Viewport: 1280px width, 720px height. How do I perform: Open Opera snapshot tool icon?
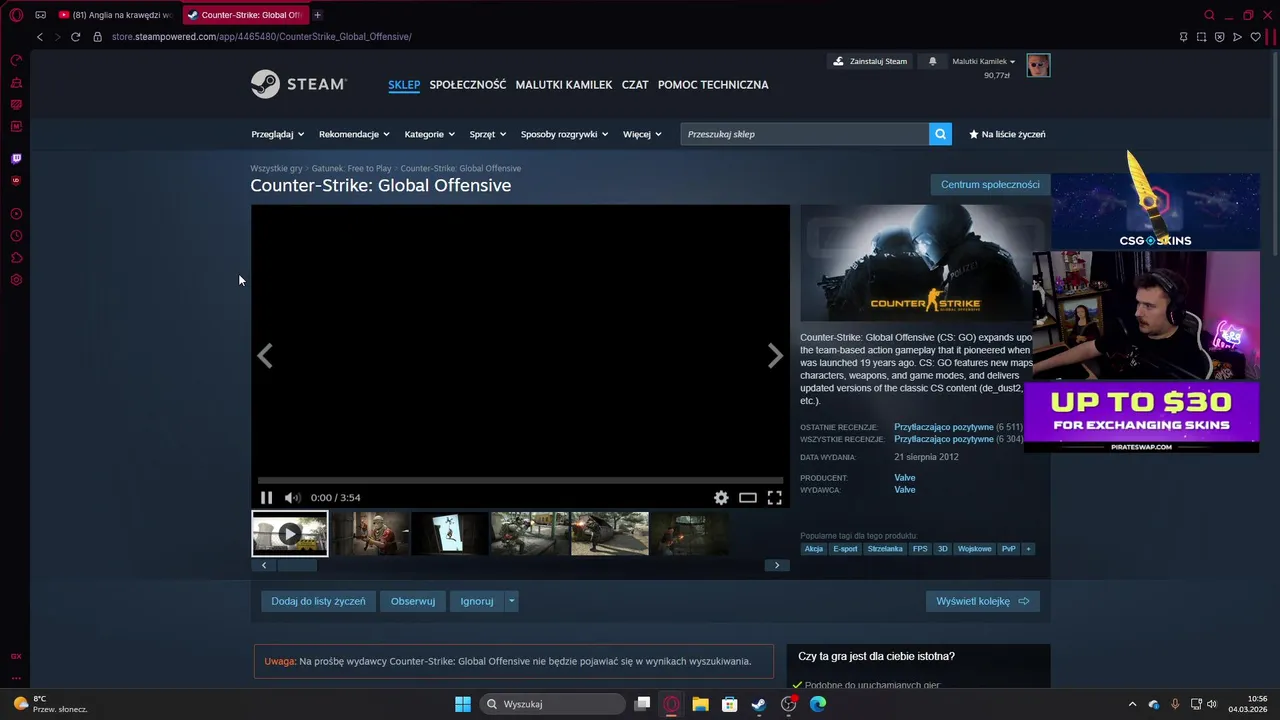1201,37
